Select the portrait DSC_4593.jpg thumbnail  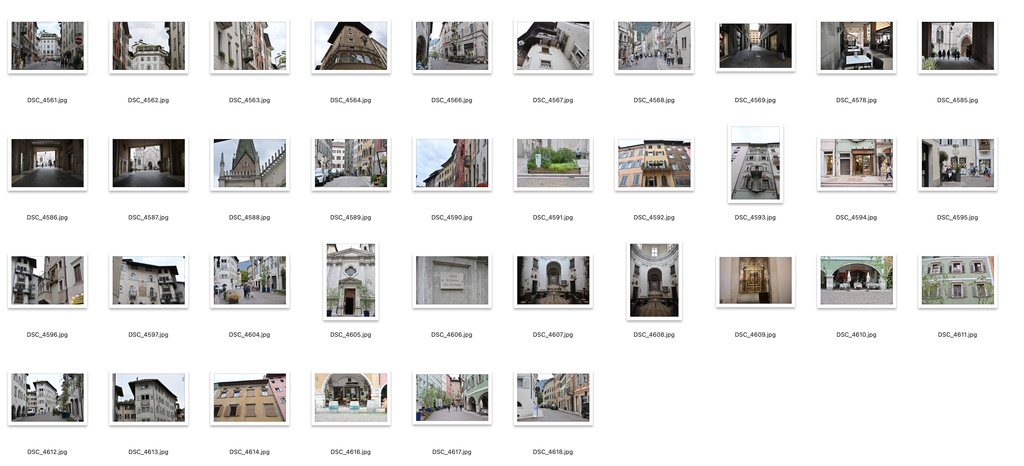756,163
